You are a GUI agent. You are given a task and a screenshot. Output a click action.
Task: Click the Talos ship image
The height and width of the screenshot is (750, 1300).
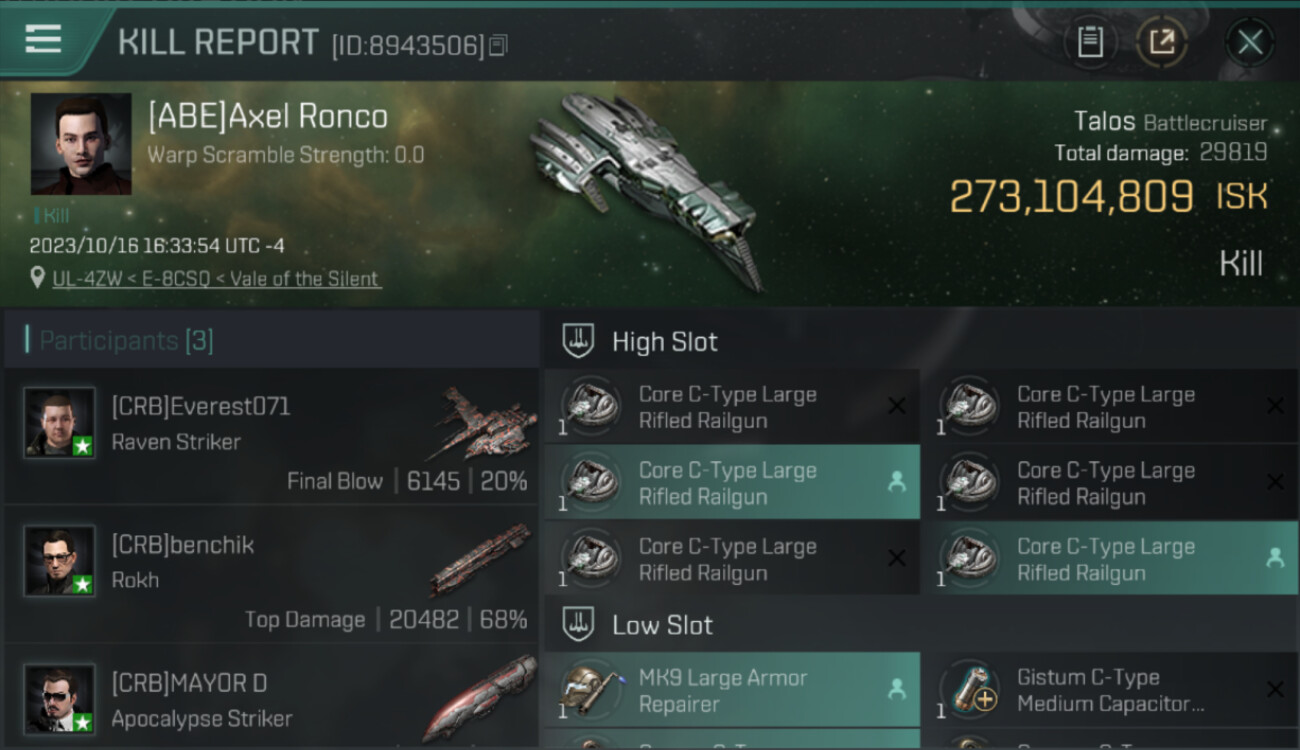click(x=645, y=190)
